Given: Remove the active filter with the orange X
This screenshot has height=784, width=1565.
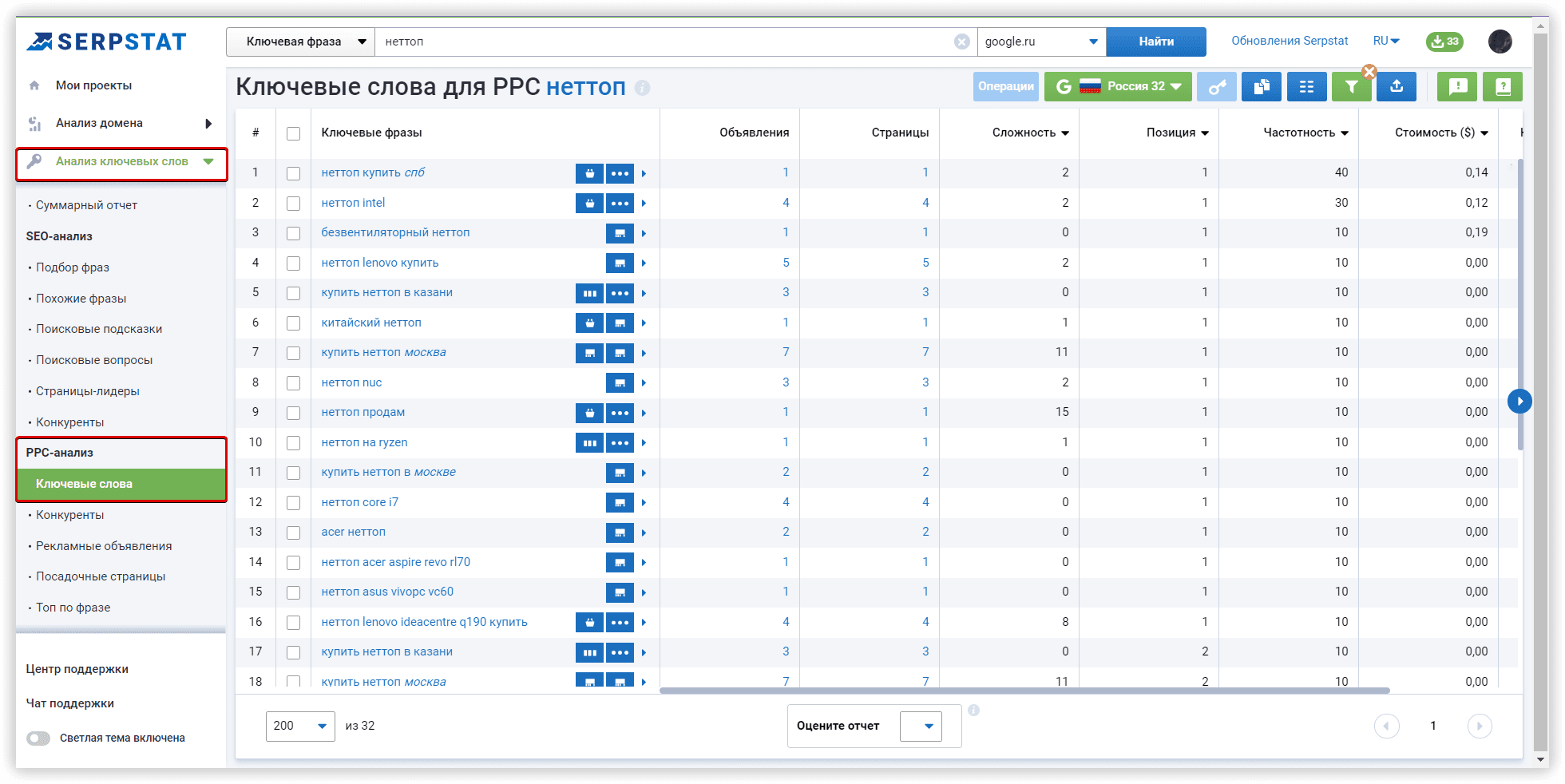Looking at the screenshot, I should pos(1369,72).
